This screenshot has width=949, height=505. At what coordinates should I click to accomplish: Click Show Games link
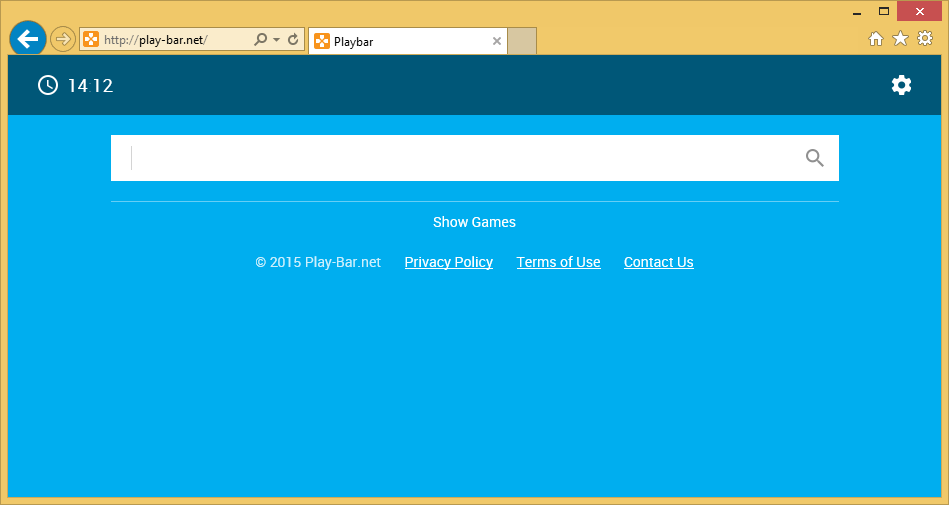point(474,222)
